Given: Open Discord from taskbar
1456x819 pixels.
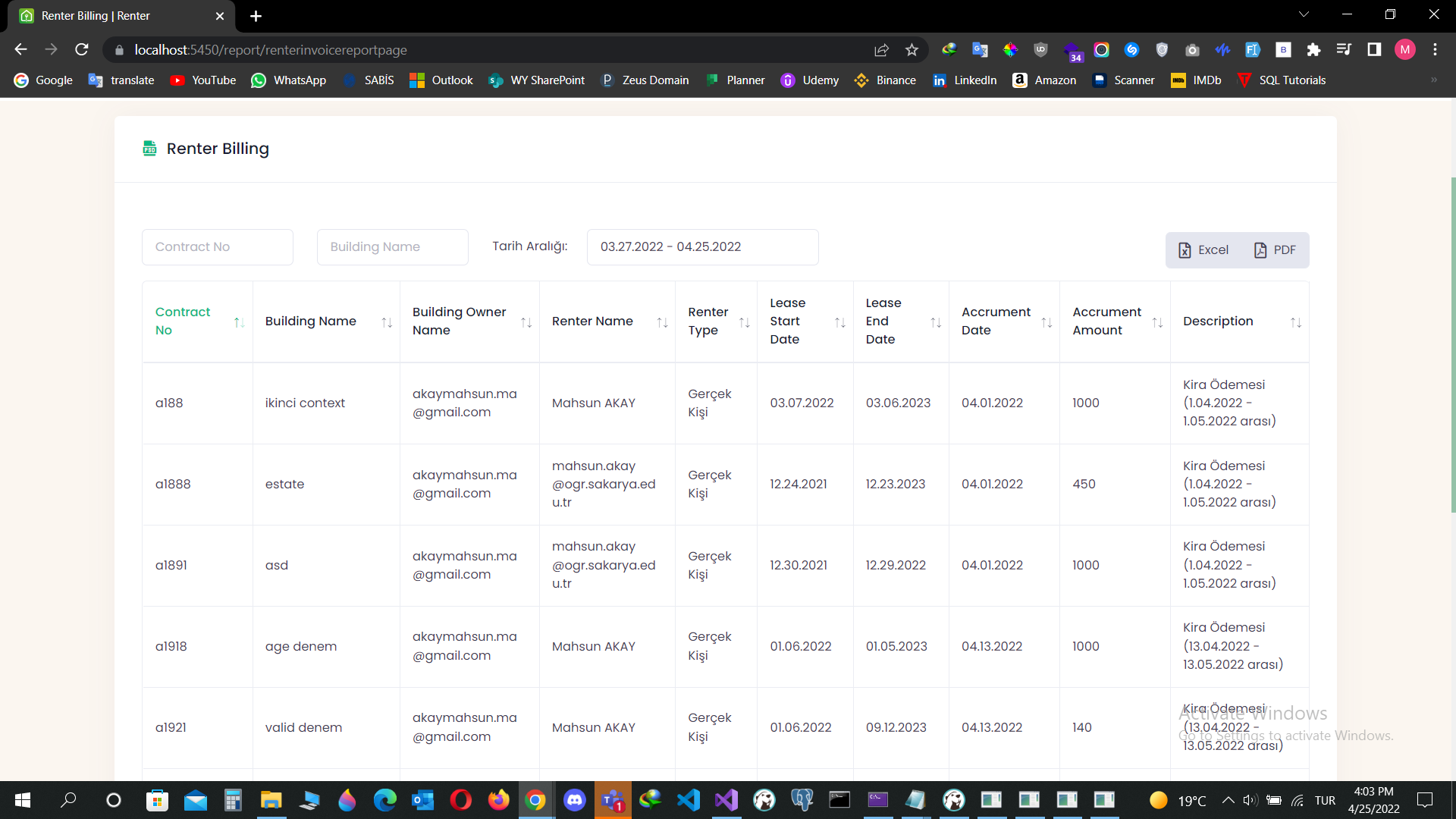Looking at the screenshot, I should coord(574,800).
